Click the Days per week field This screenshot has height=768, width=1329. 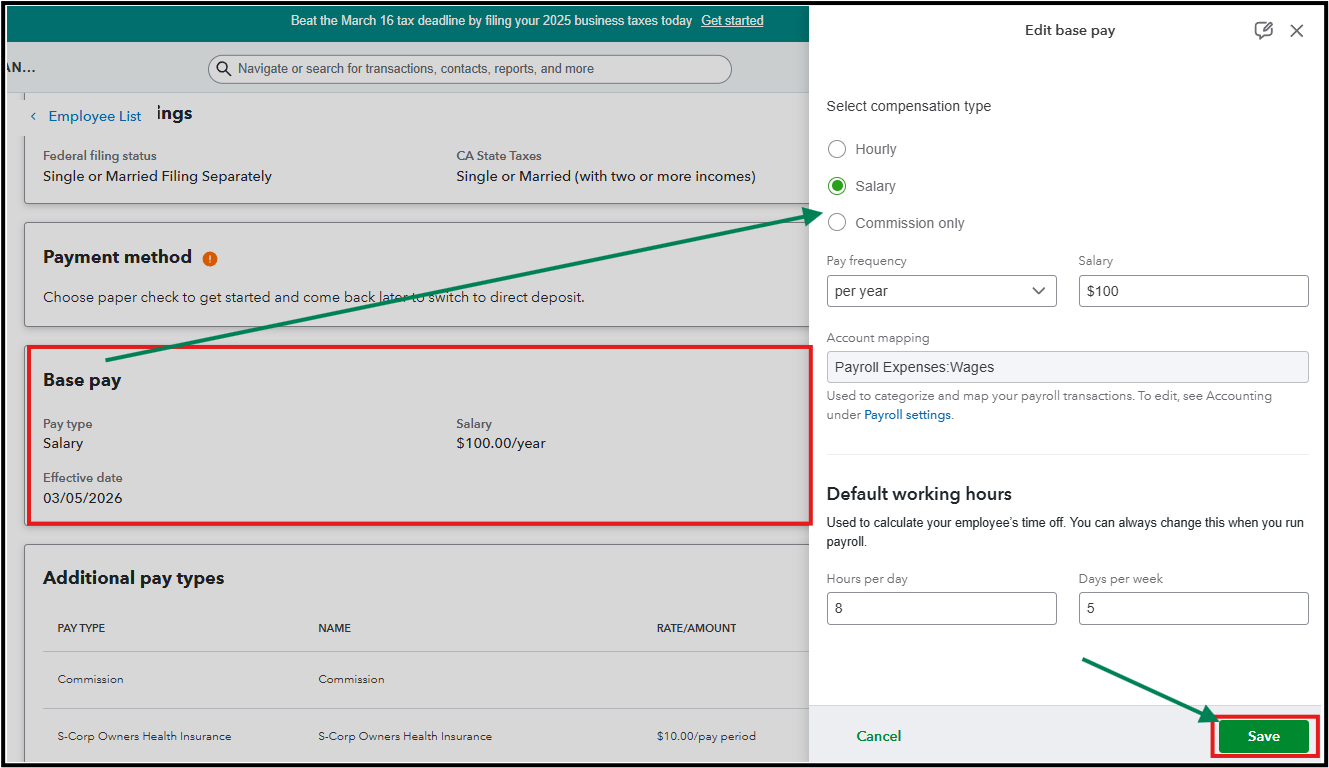click(x=1193, y=608)
